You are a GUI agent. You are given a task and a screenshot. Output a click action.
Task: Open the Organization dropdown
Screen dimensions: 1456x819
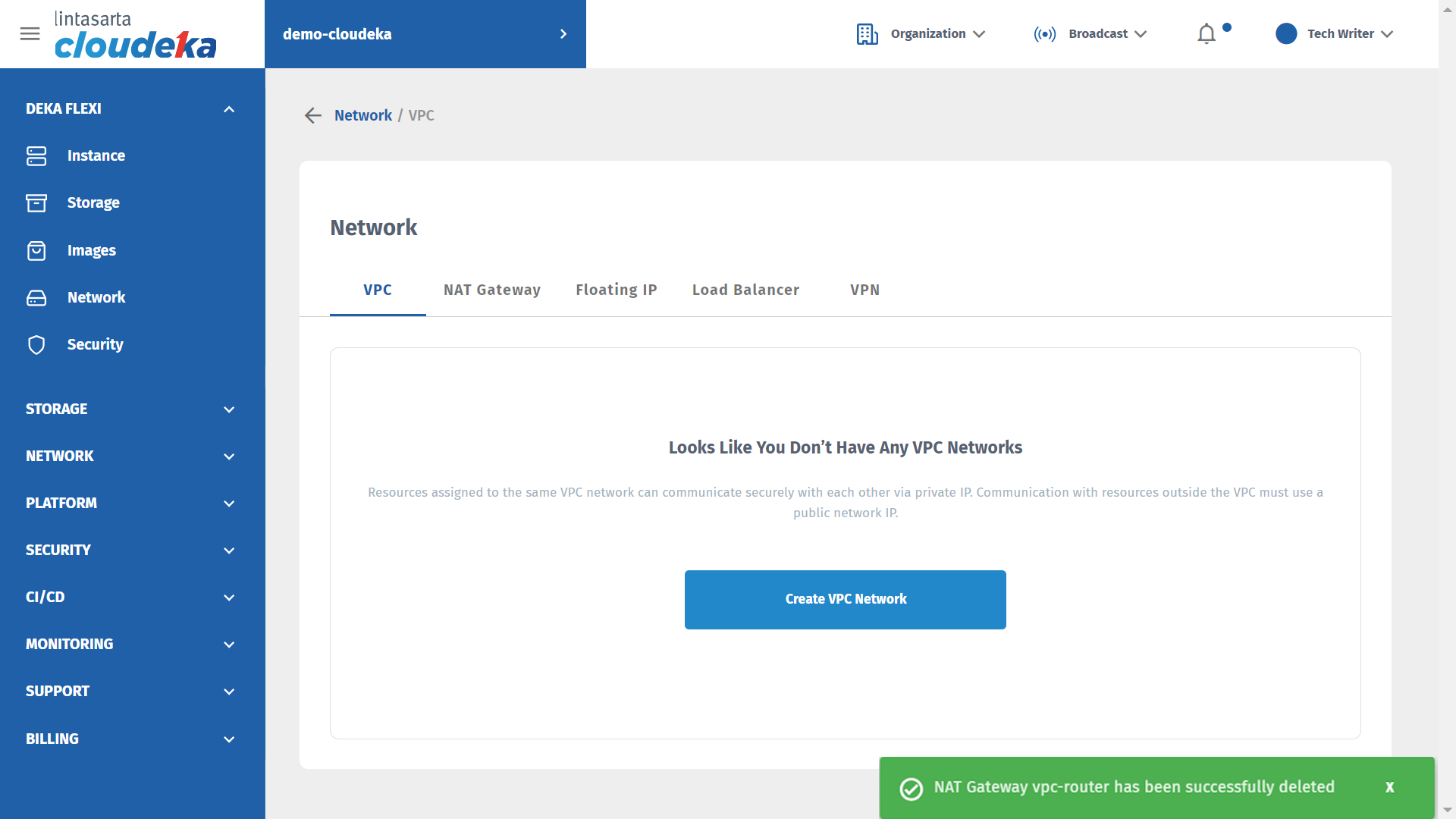921,34
